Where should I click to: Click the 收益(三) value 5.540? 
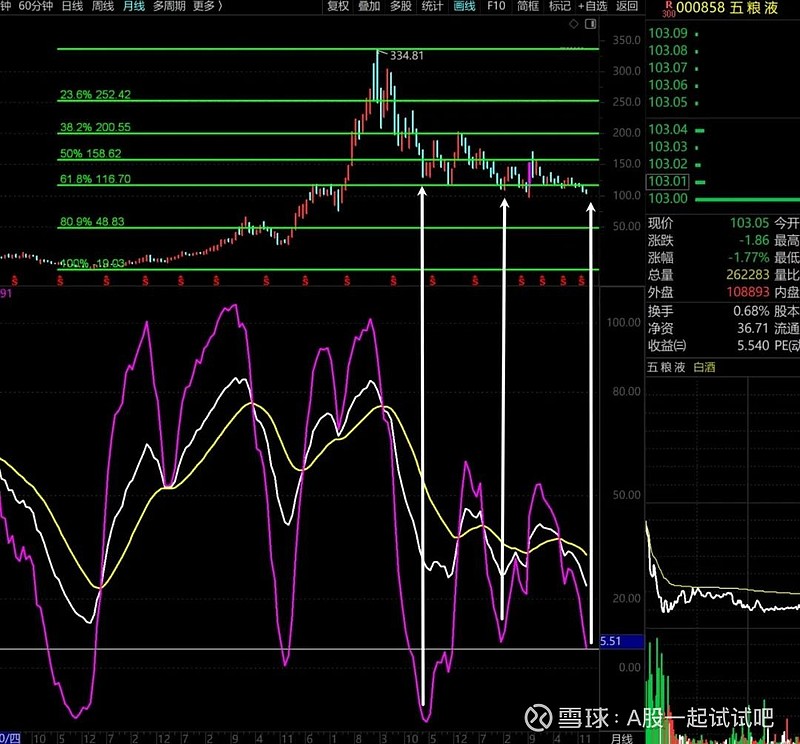coord(753,346)
